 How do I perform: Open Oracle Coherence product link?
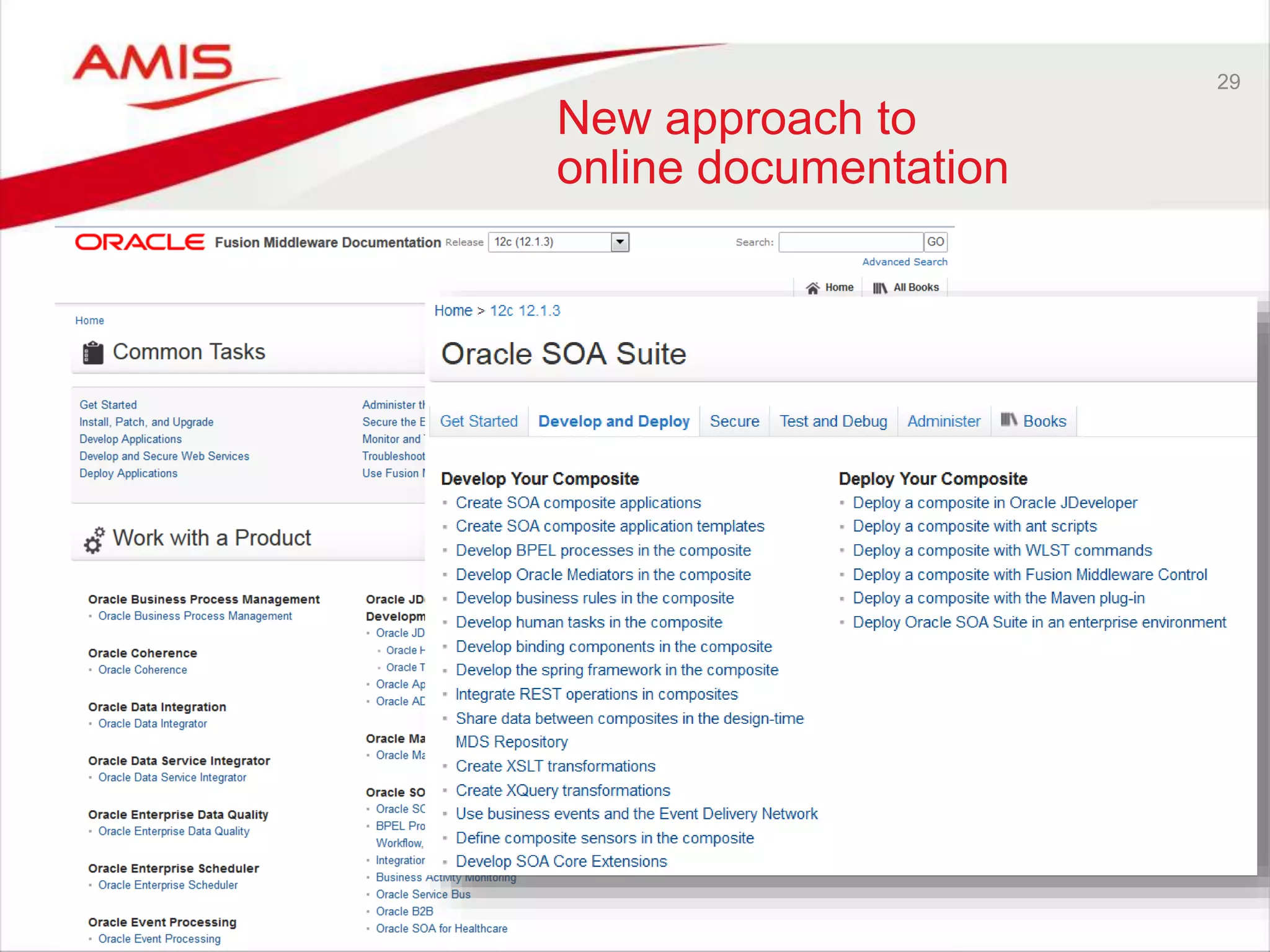coord(143,670)
